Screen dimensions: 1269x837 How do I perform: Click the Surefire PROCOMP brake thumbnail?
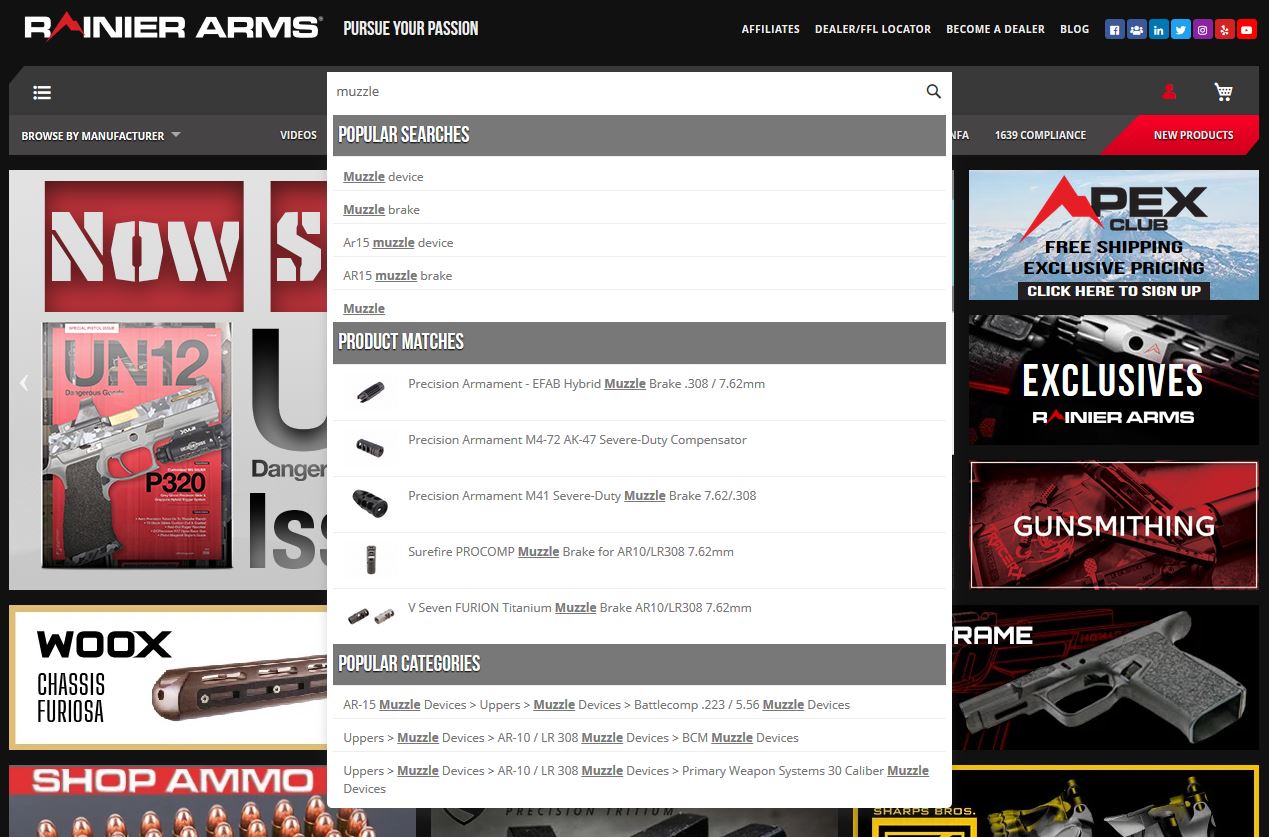(369, 560)
